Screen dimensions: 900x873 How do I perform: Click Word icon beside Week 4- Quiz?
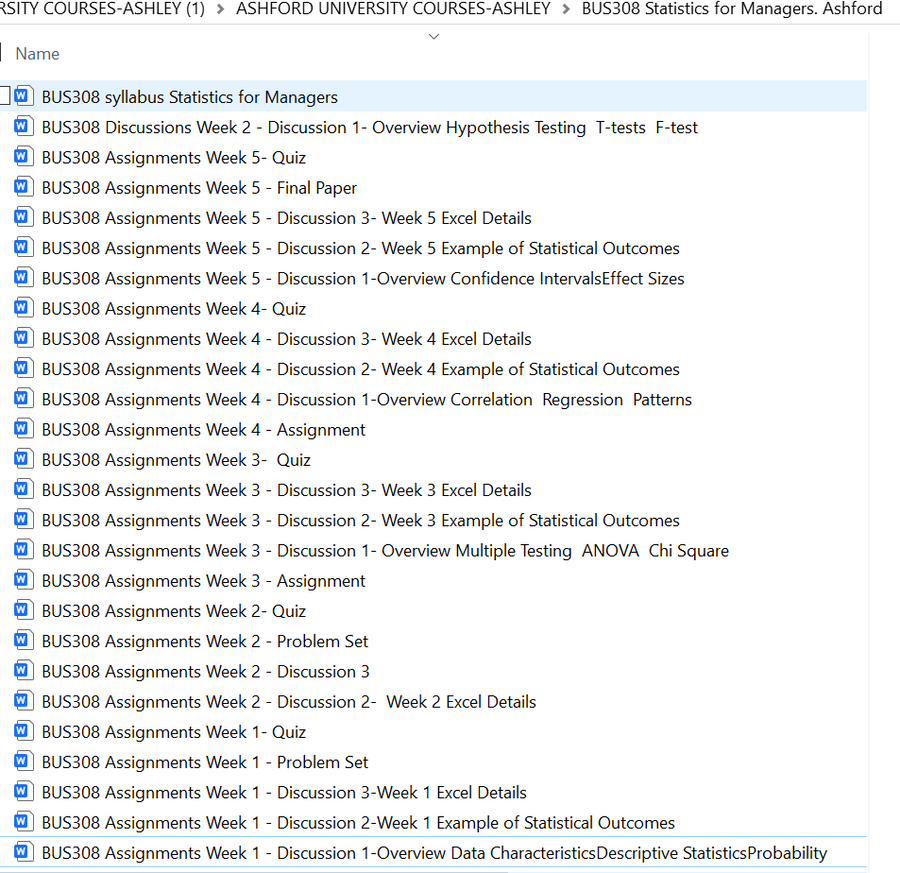click(x=23, y=308)
